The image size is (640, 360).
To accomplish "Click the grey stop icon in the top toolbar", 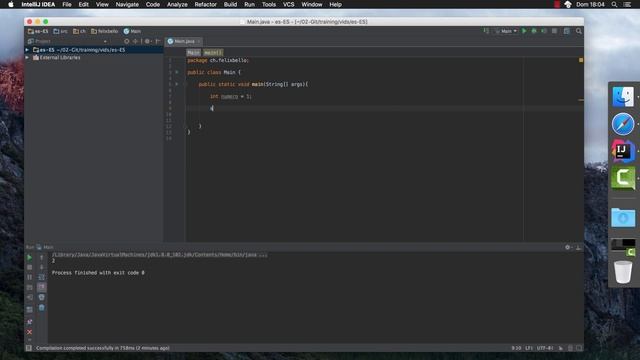I will [554, 31].
